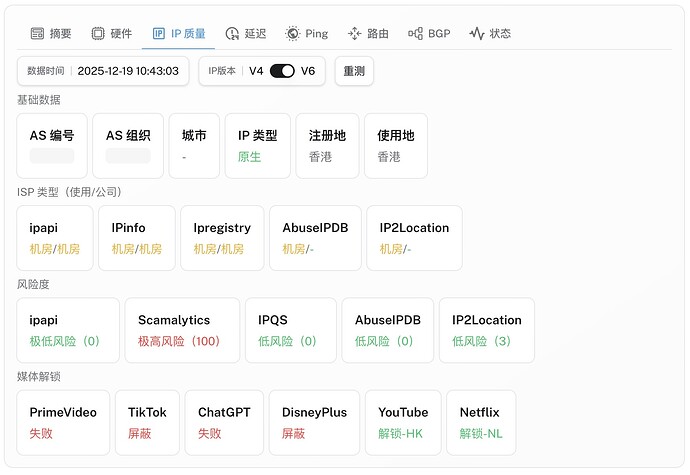Click the IP 质量 tab icon
690x475 pixels.
click(x=158, y=33)
